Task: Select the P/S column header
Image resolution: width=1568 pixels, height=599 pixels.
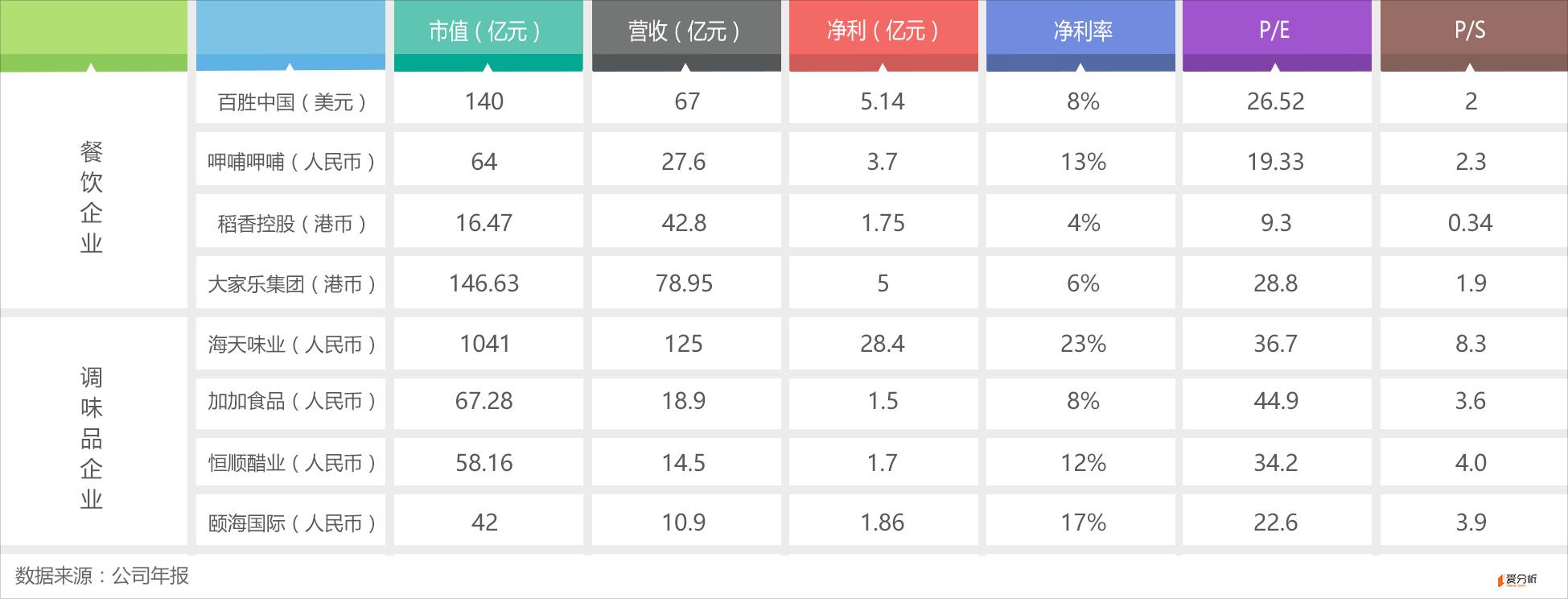Action: click(1472, 32)
